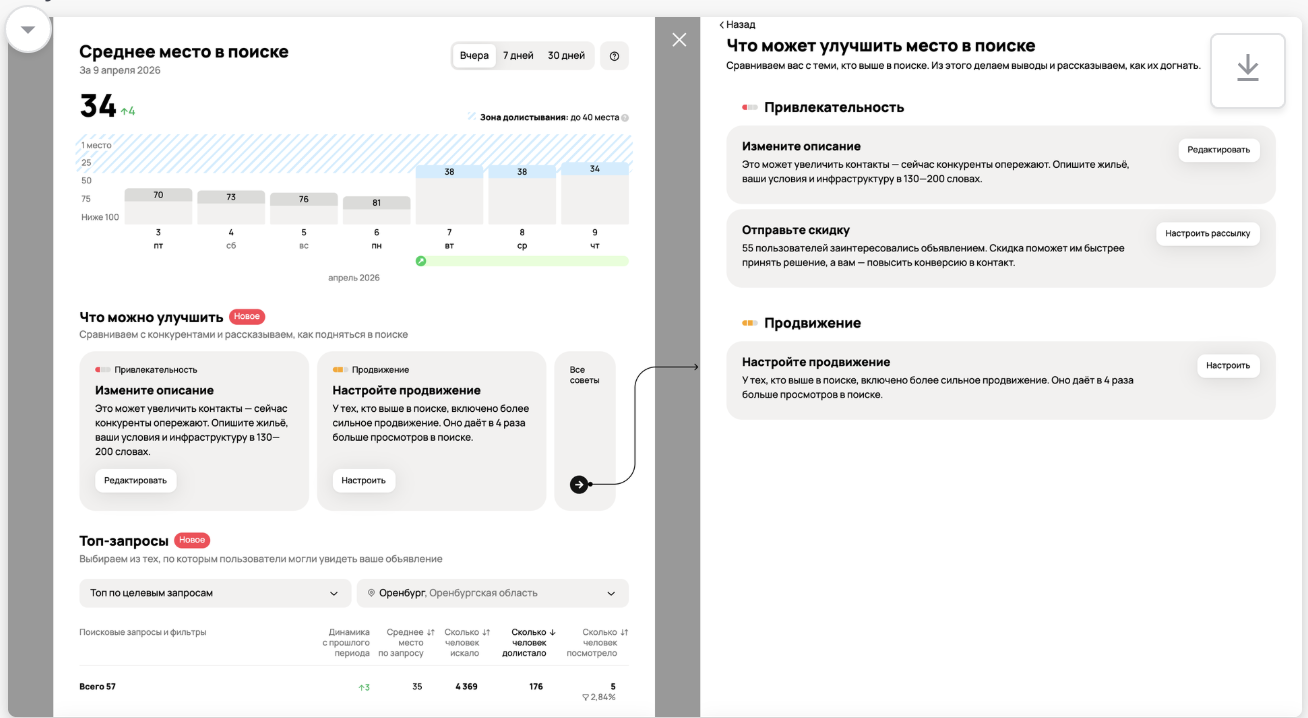Click black arrow circle in Все советы

(x=579, y=484)
